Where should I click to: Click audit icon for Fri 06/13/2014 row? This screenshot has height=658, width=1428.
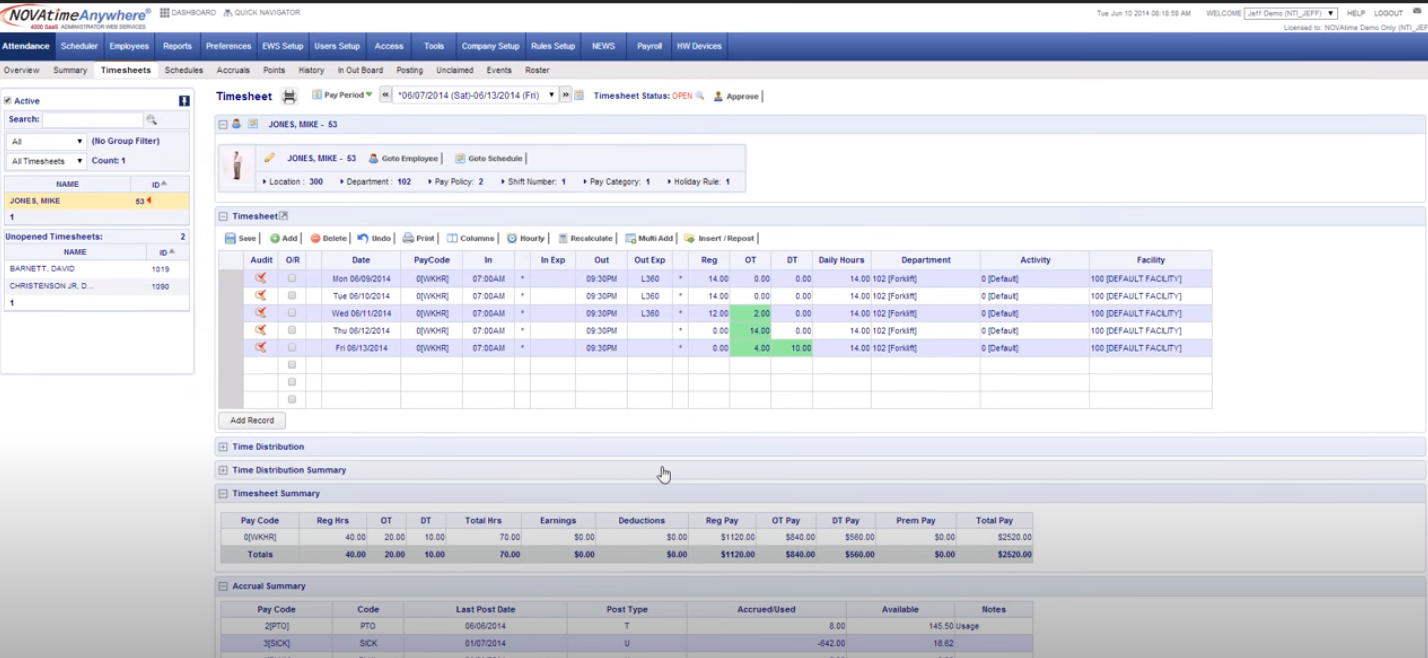point(261,347)
